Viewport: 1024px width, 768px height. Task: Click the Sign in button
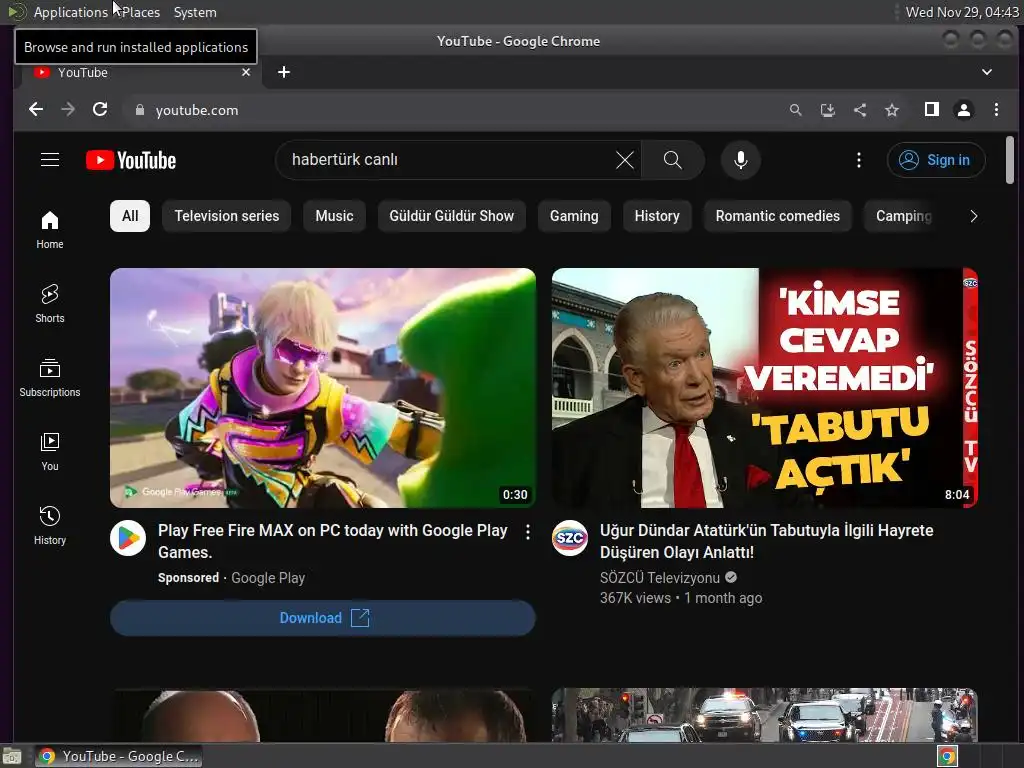(936, 160)
